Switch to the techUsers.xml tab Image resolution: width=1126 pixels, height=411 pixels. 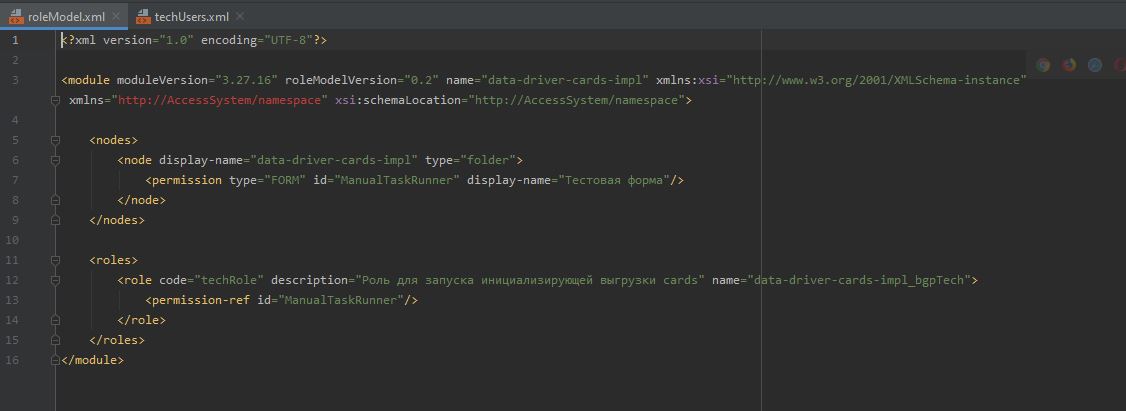click(191, 17)
